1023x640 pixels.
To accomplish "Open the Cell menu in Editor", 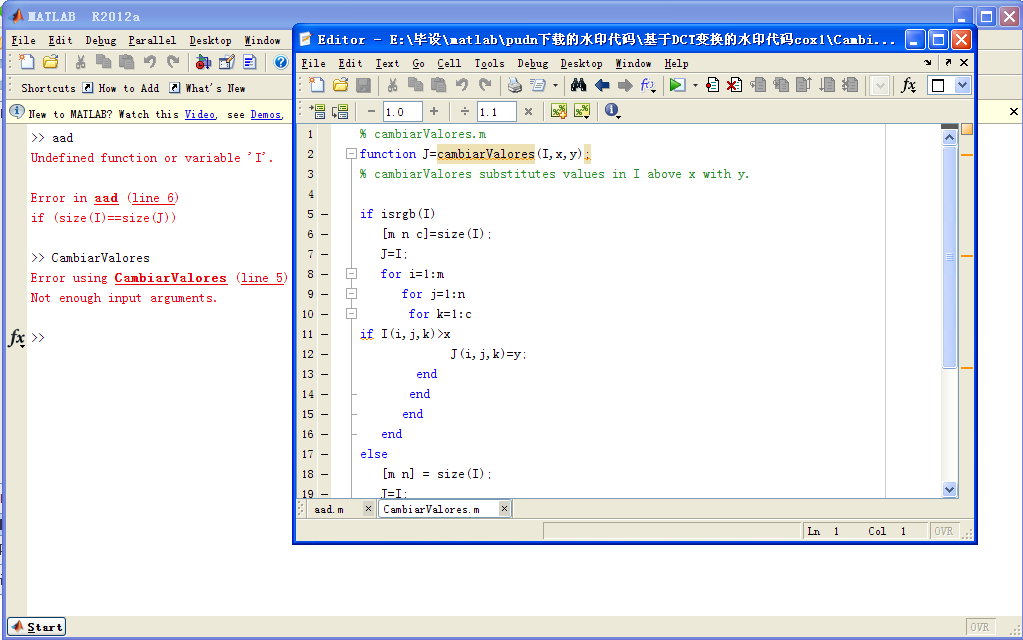I will 449,63.
